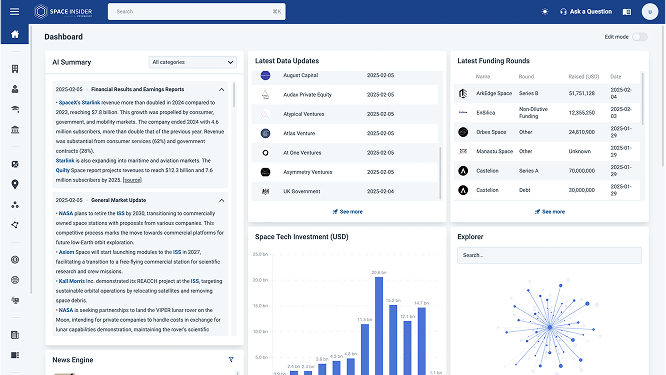Click See more under Latest Funding Rounds

coord(550,211)
